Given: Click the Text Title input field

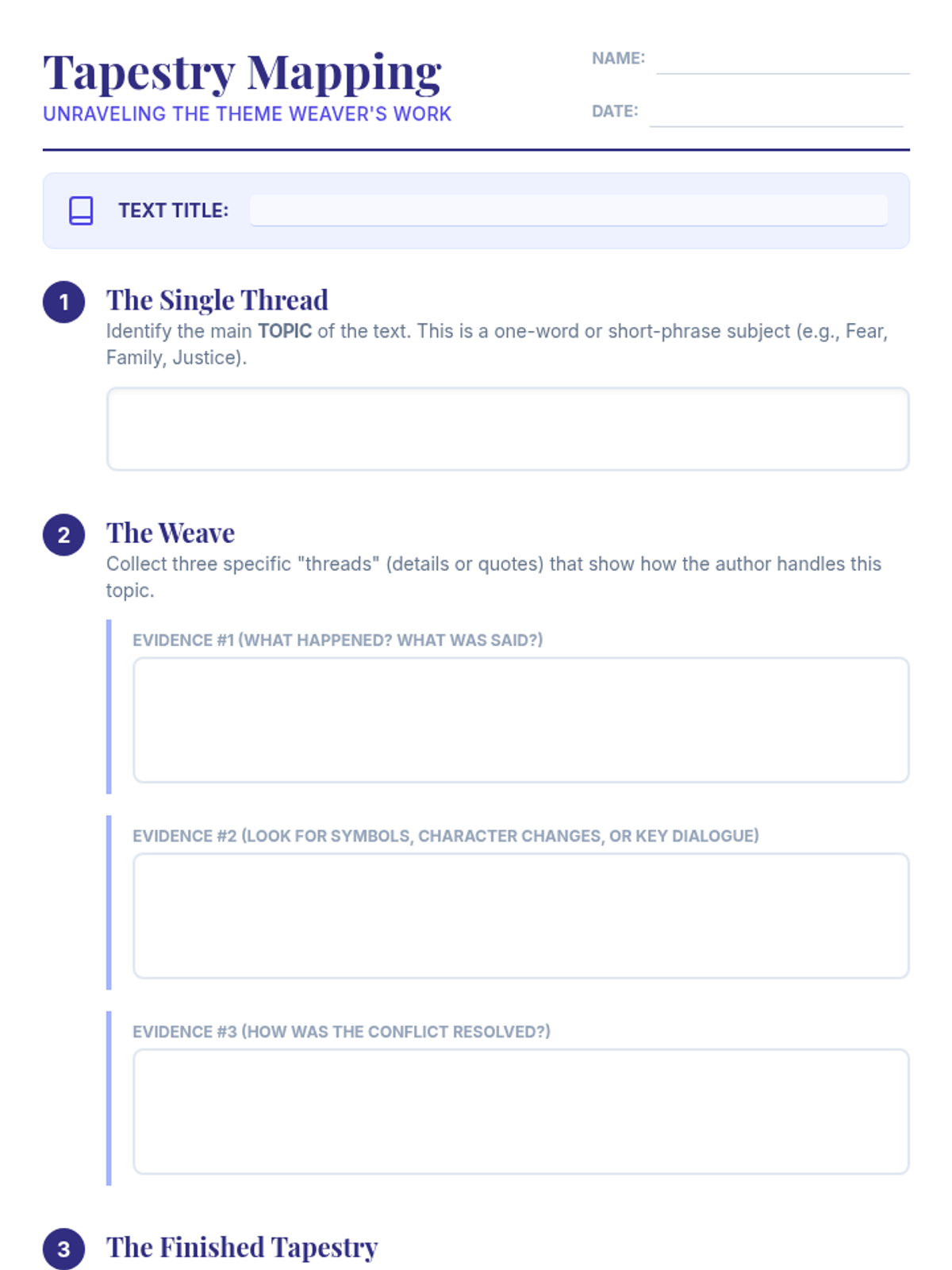Looking at the screenshot, I should [x=568, y=210].
